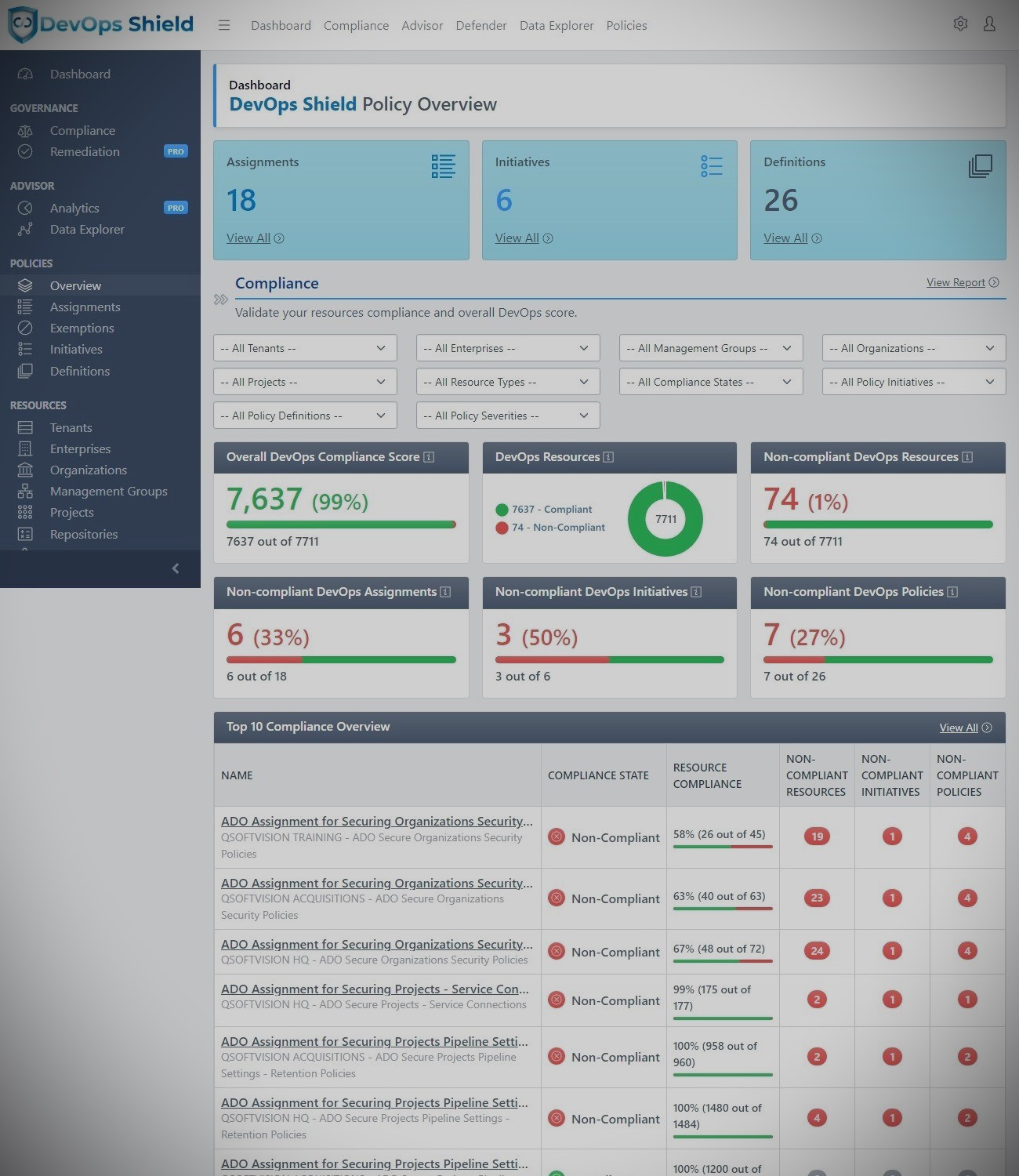Click the hamburger menu icon in header
The image size is (1019, 1176).
224,25
